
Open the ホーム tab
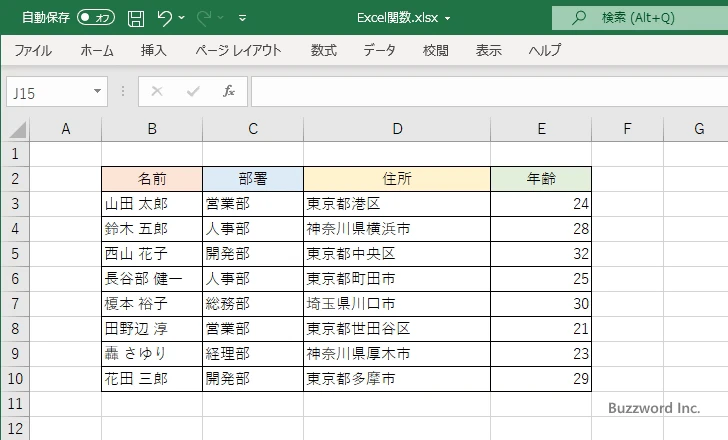coord(97,50)
